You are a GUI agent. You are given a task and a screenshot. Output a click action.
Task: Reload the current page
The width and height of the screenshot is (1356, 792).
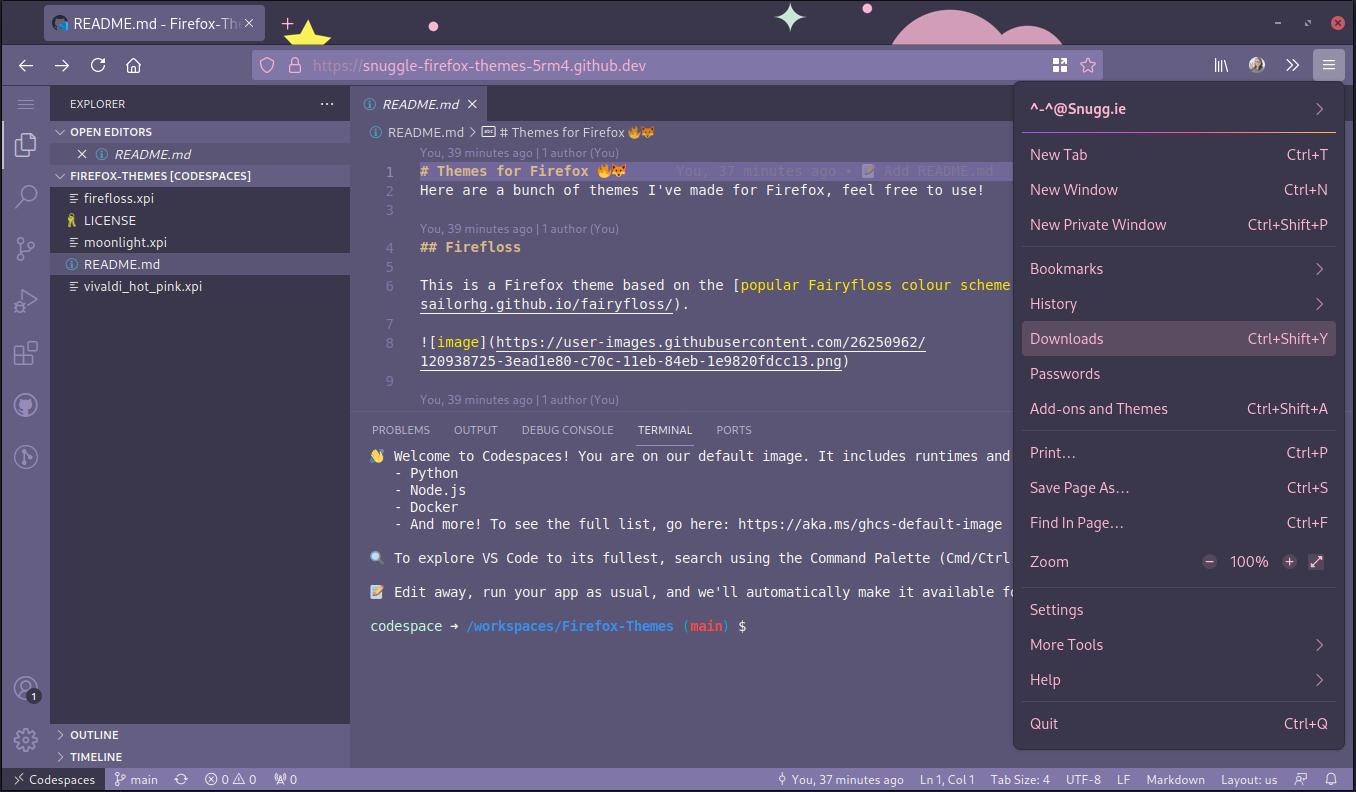click(x=98, y=65)
